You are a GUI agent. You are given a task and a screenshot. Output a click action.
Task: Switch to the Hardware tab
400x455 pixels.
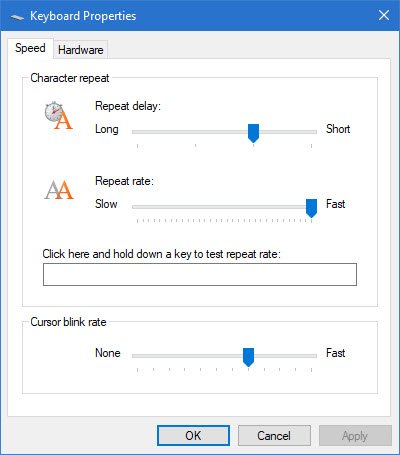81,50
